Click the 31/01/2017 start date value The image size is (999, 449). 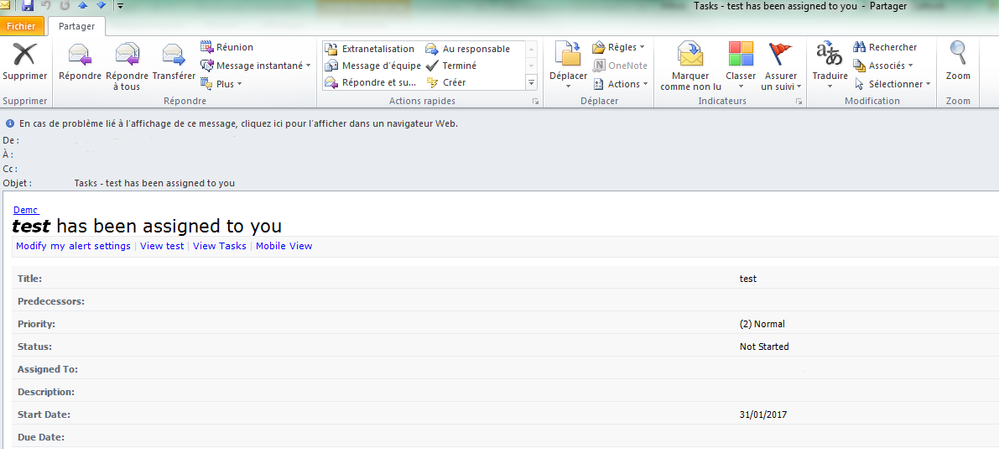[763, 415]
